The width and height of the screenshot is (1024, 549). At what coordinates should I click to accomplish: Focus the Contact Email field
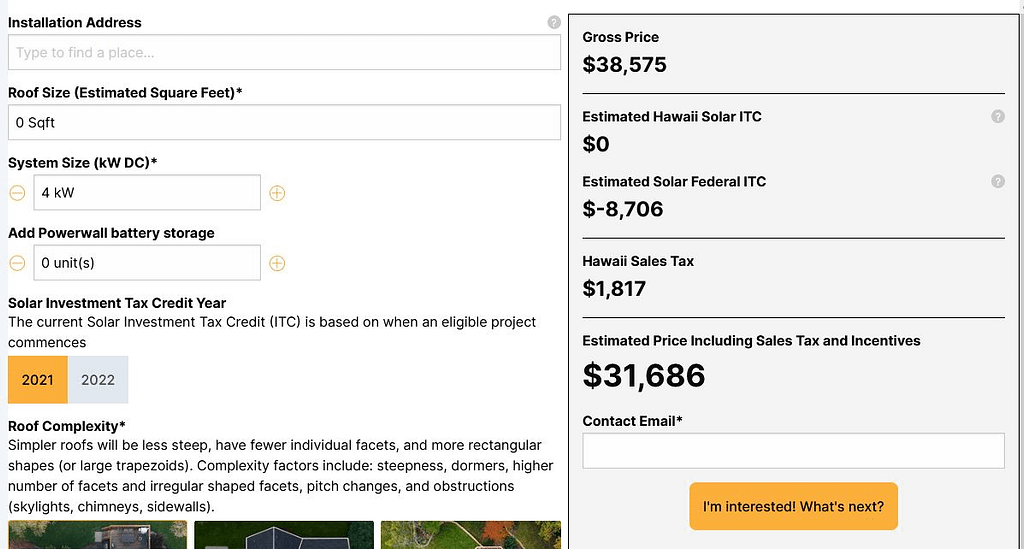(x=793, y=451)
